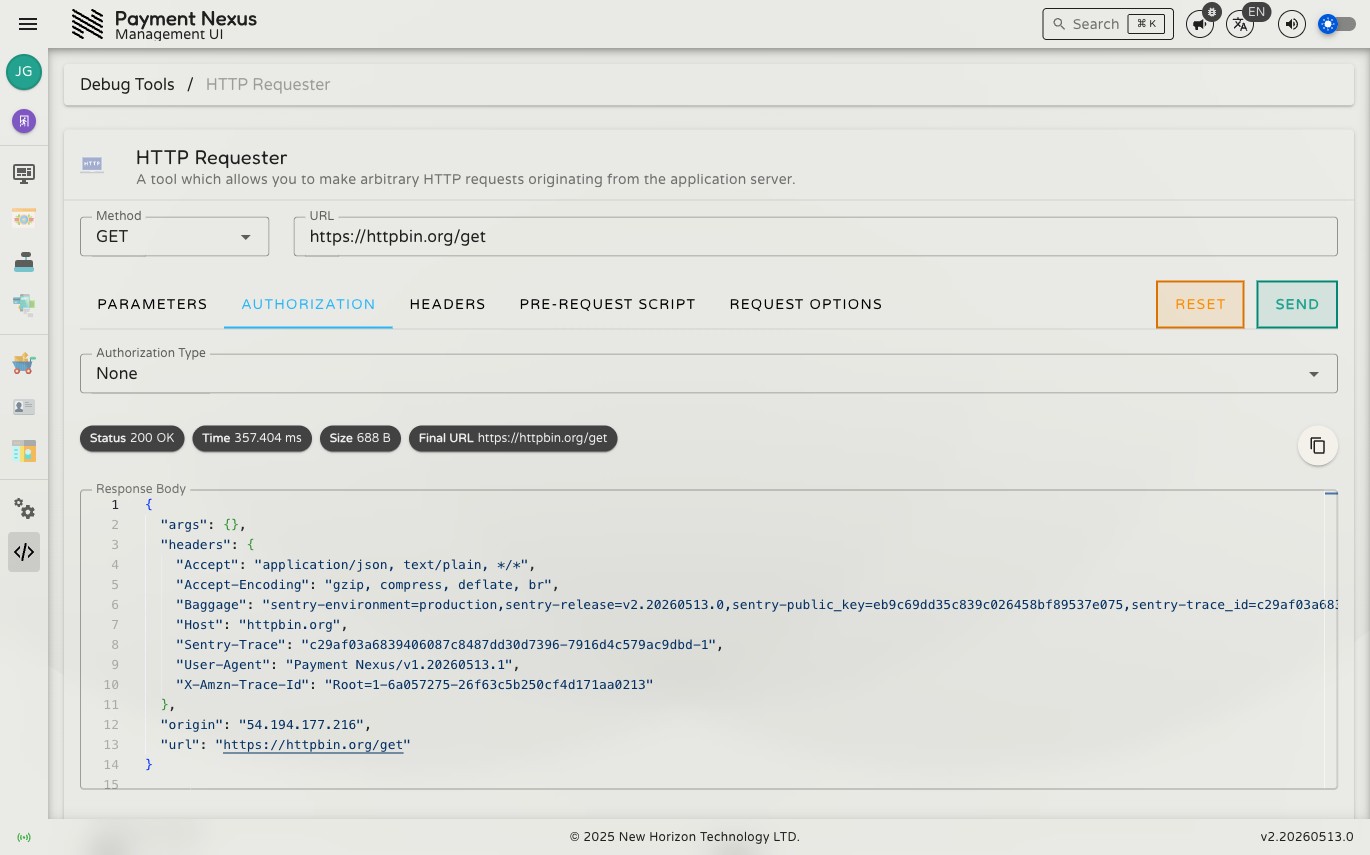1370x855 pixels.
Task: Click the Send button
Action: tap(1297, 304)
